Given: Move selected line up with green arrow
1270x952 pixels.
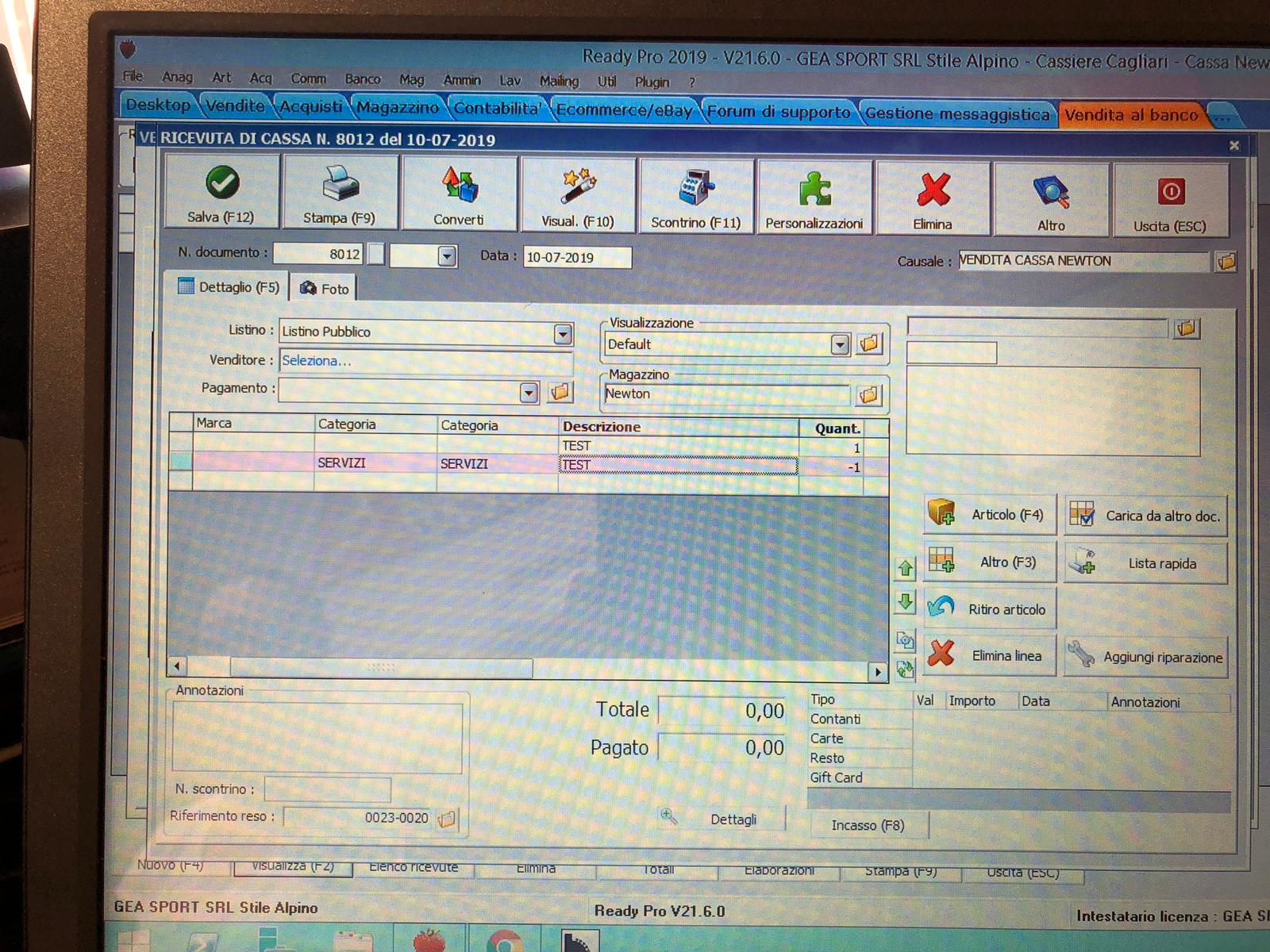Looking at the screenshot, I should tap(906, 568).
